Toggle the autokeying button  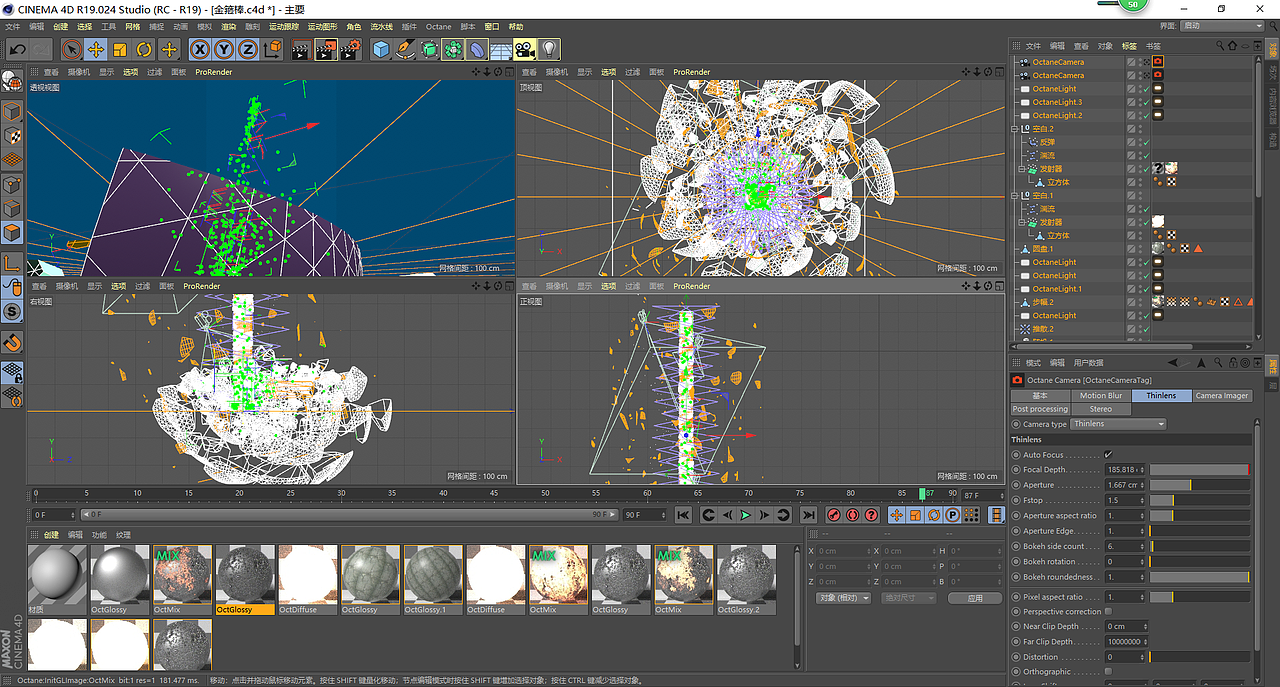(852, 515)
